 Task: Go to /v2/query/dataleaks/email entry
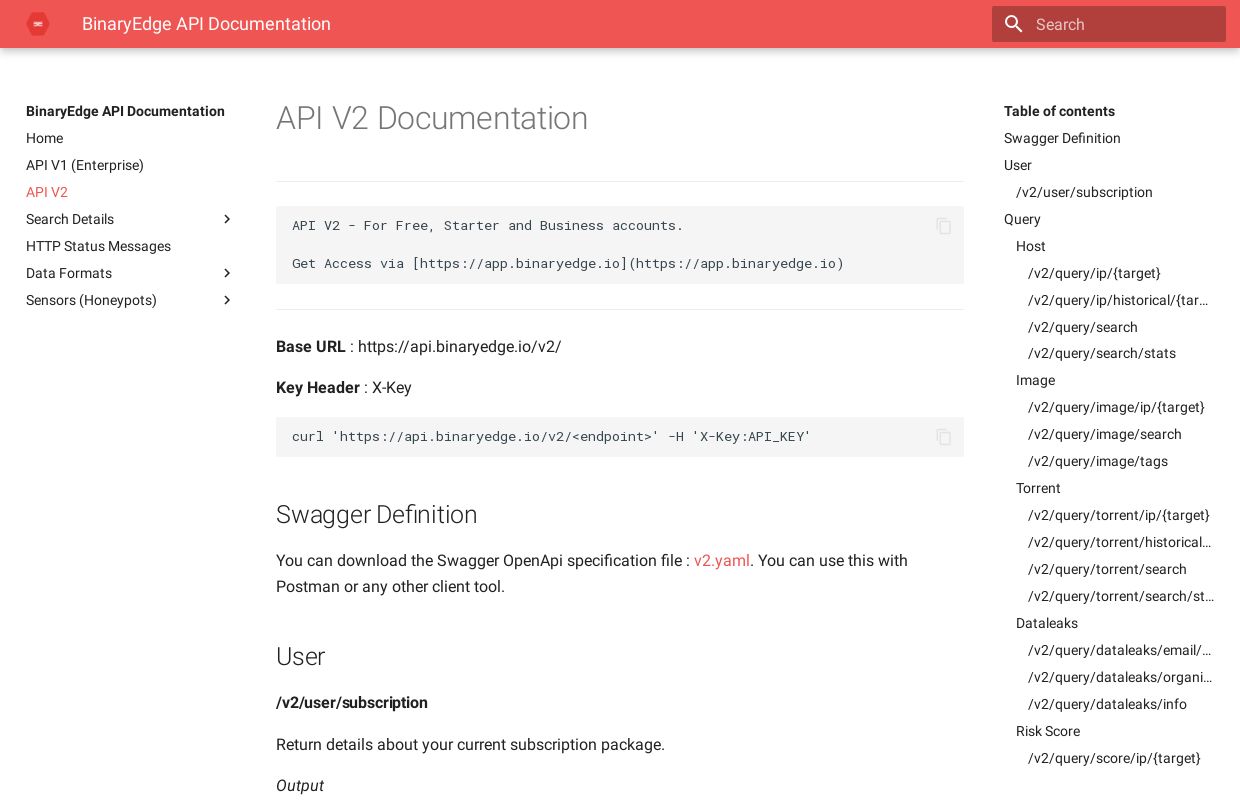click(x=1120, y=650)
